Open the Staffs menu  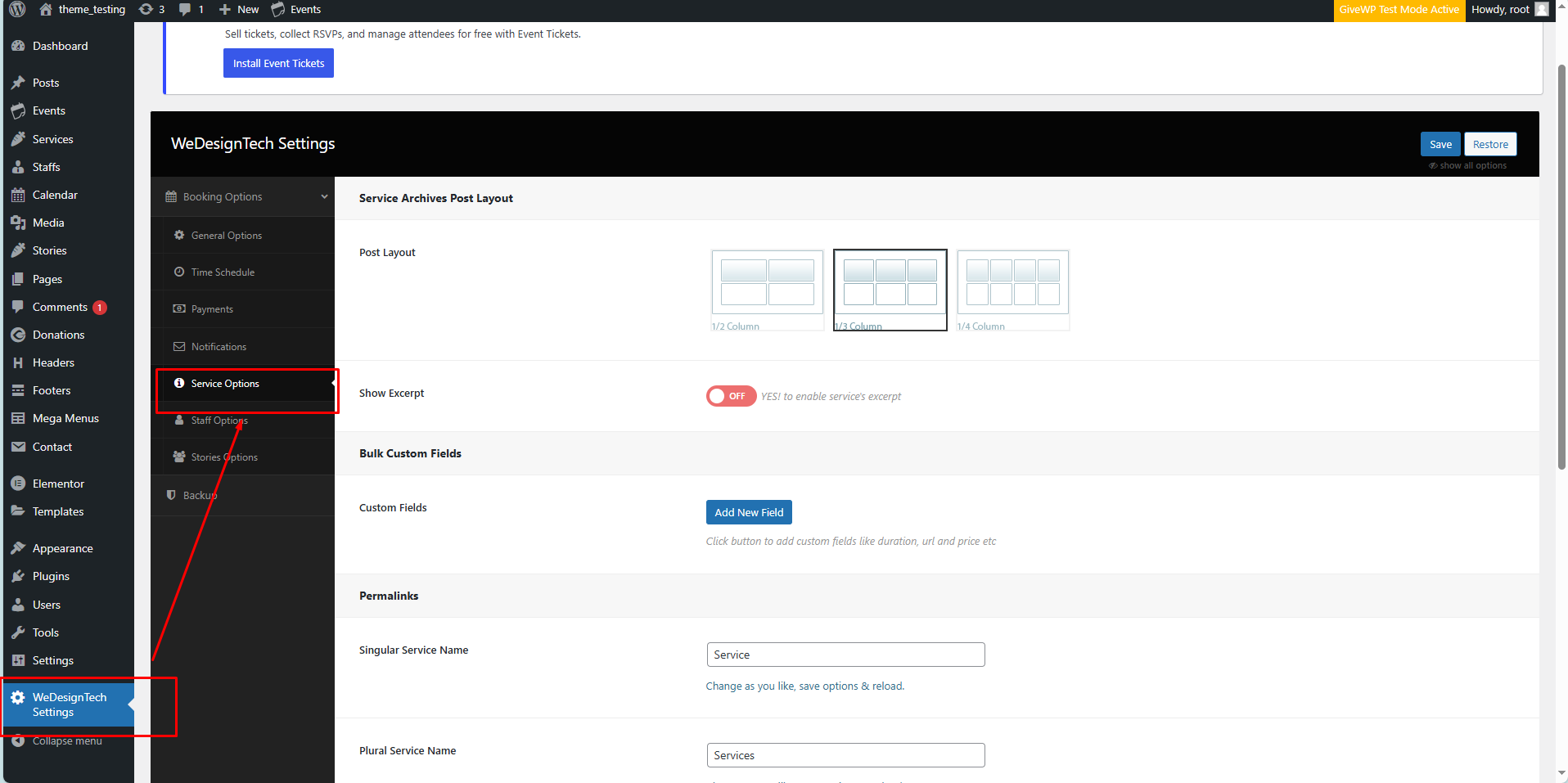[x=69, y=167]
